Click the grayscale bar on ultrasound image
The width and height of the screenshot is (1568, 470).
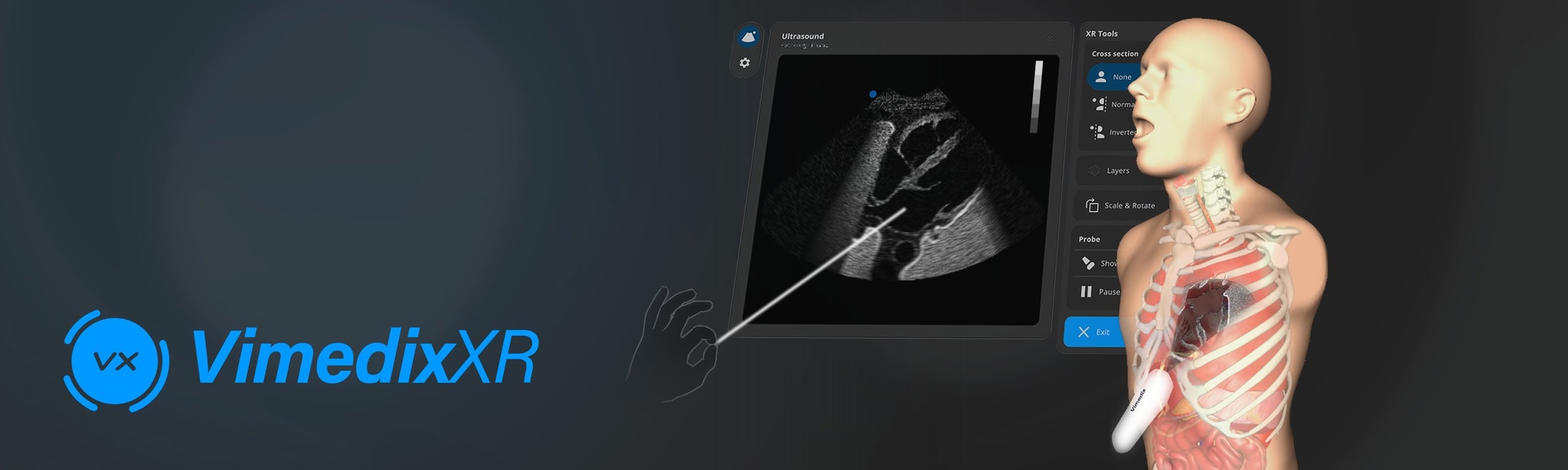1037,96
